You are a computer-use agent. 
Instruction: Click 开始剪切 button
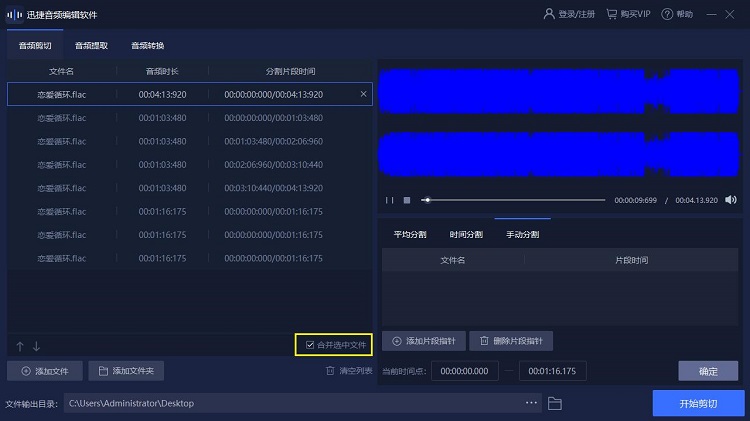click(698, 403)
